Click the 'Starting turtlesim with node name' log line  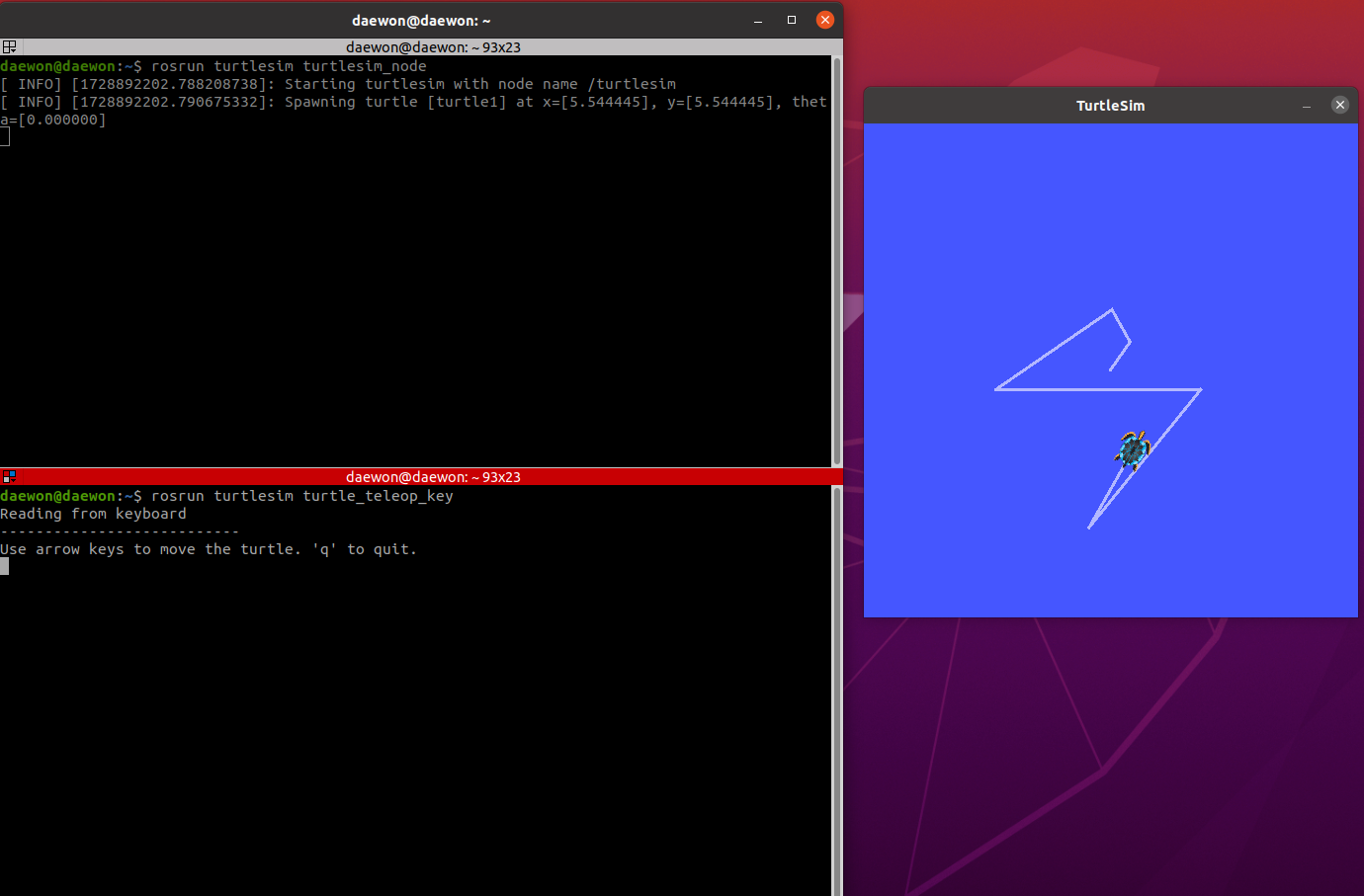point(338,84)
